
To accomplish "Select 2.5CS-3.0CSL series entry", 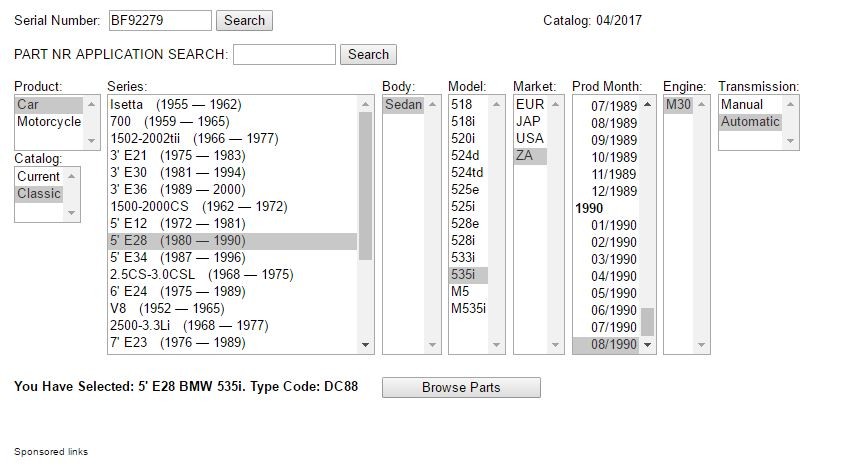I will pyautogui.click(x=233, y=274).
